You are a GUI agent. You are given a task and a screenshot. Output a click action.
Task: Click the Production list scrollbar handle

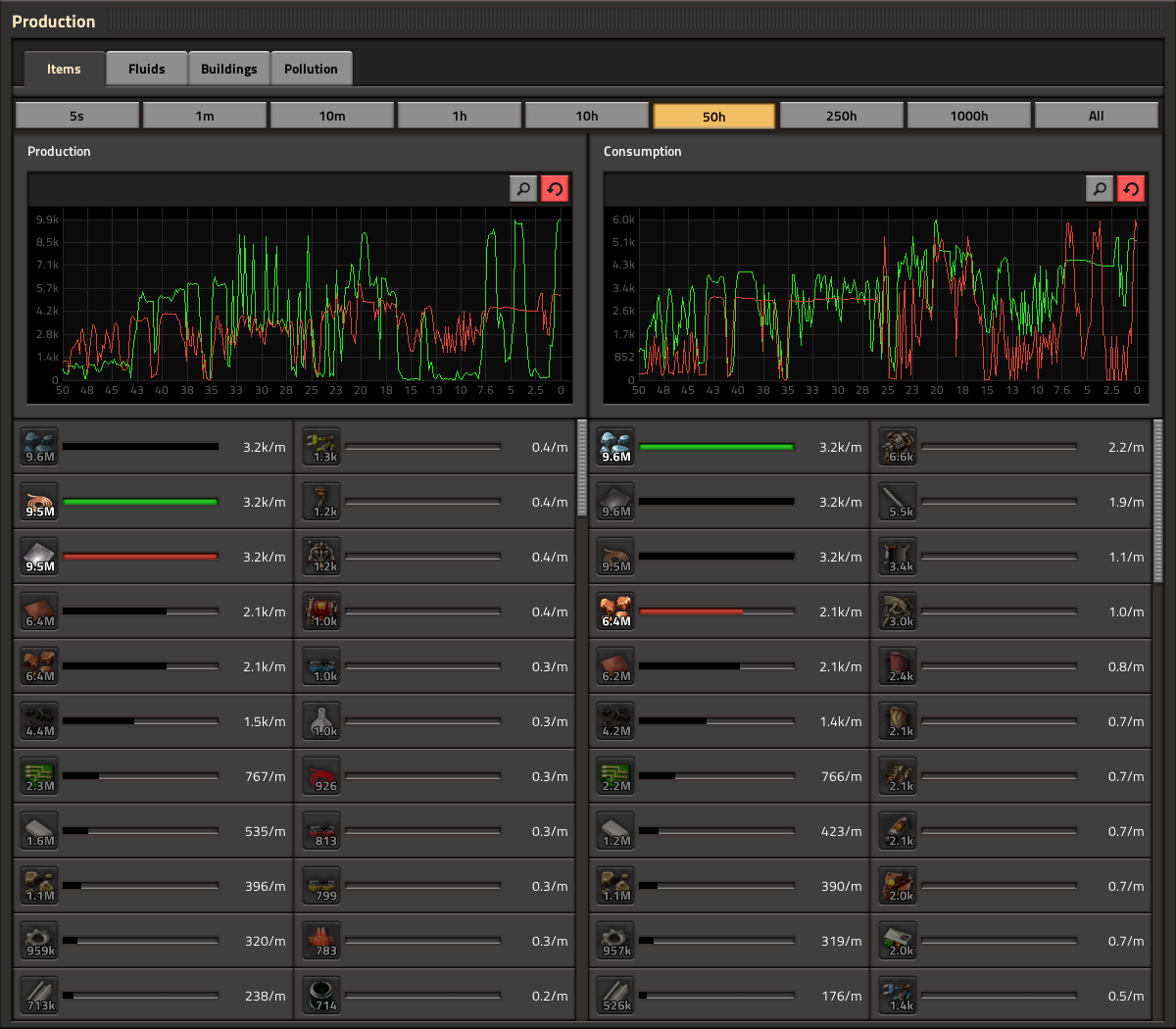point(582,468)
